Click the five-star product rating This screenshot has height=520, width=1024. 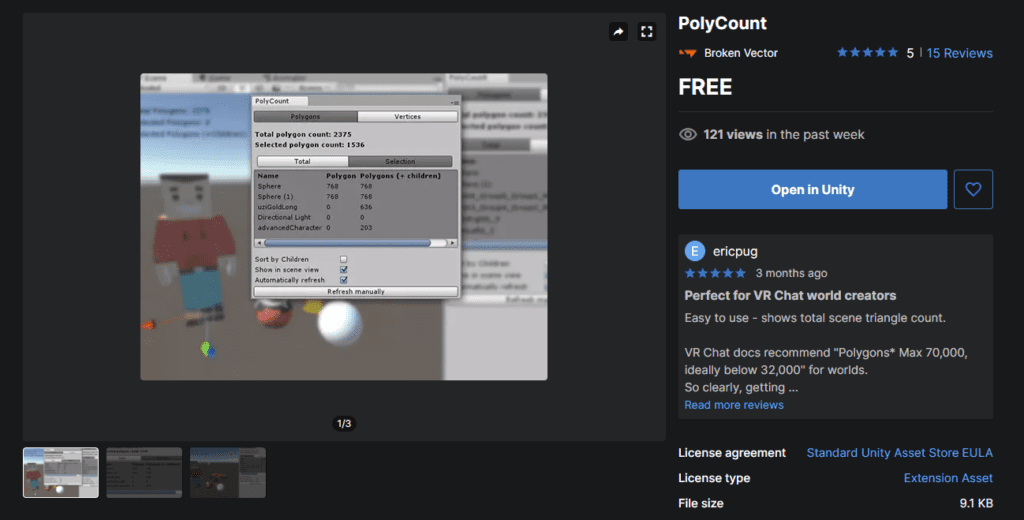(867, 52)
